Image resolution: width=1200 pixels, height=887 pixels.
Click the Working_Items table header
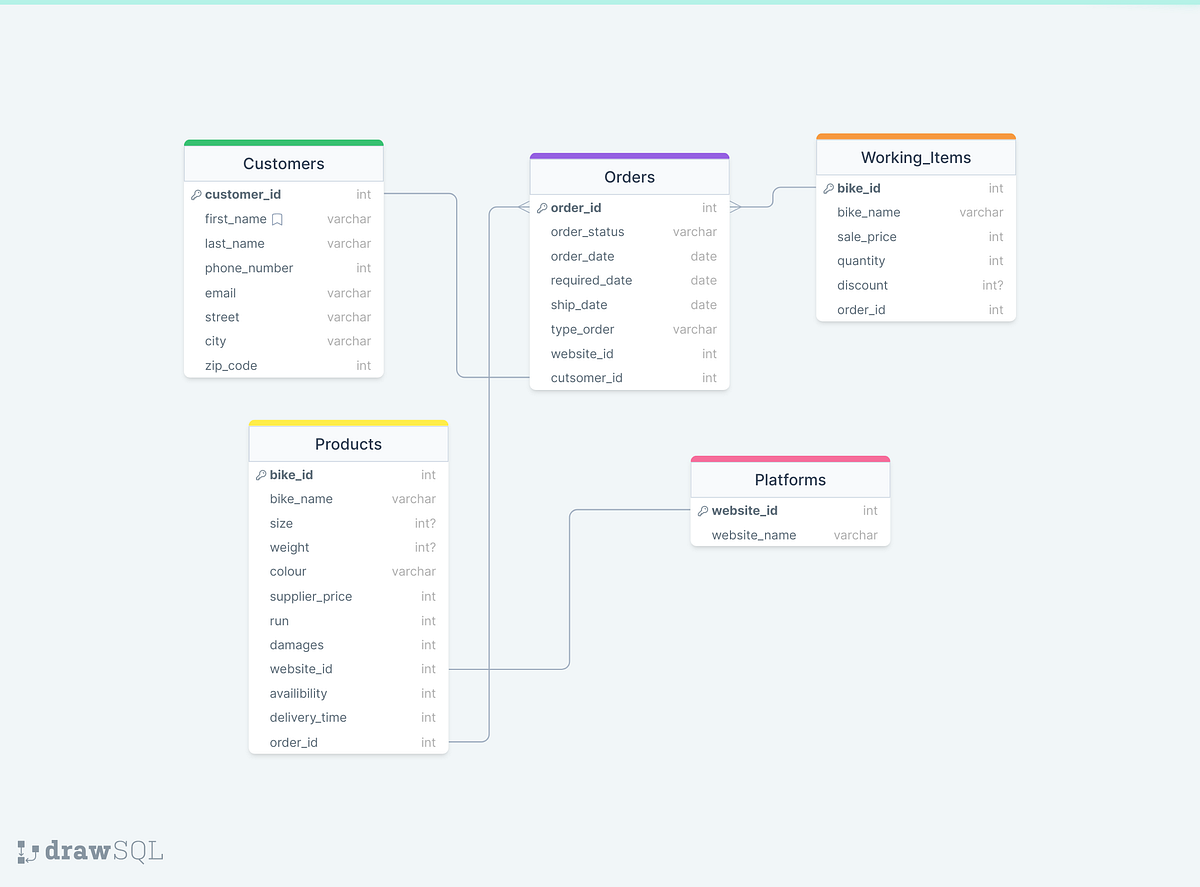(x=915, y=157)
